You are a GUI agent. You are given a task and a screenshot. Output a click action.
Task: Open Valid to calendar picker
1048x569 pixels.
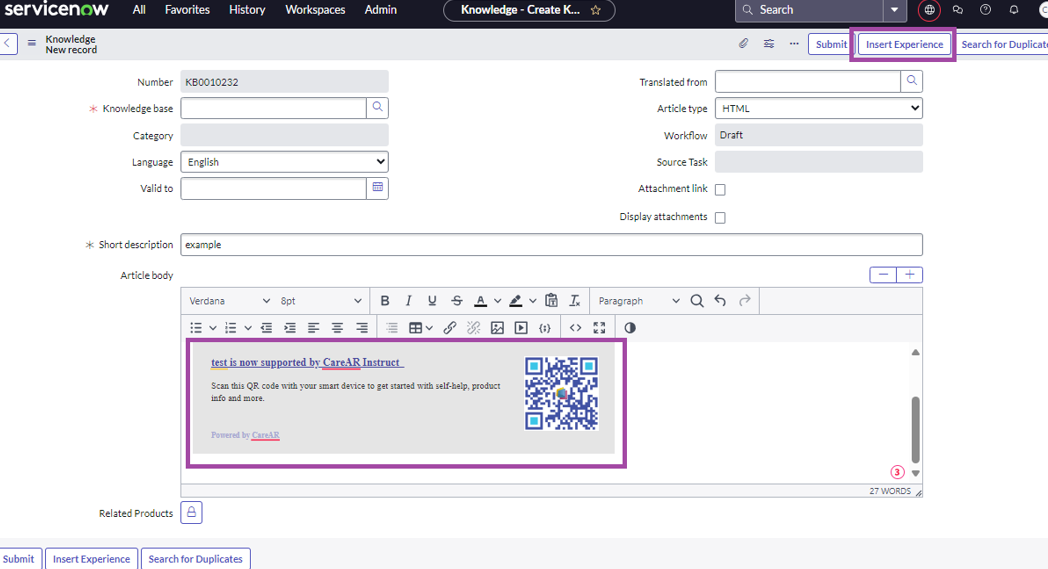tap(378, 188)
